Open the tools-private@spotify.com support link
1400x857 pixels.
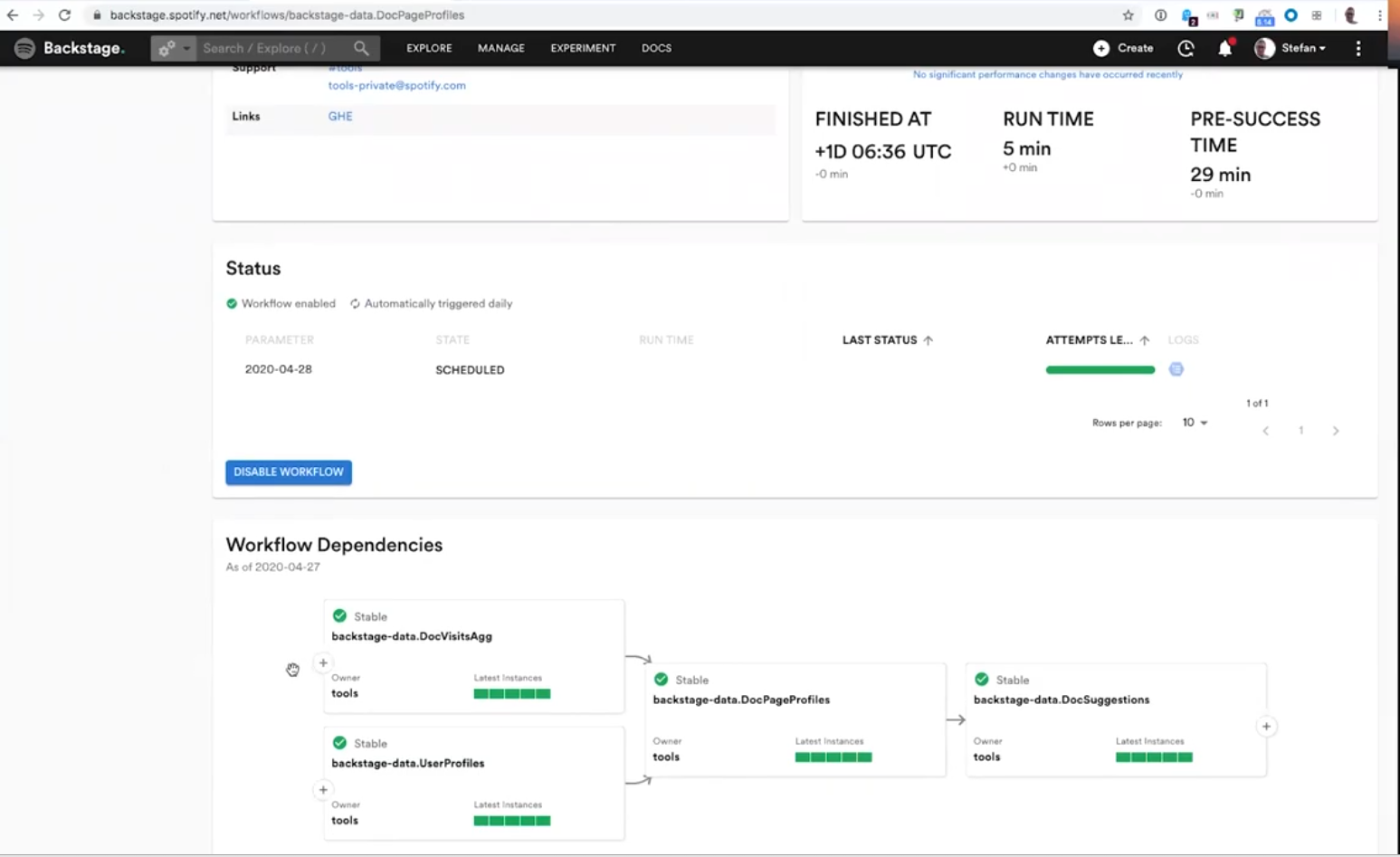[x=397, y=85]
